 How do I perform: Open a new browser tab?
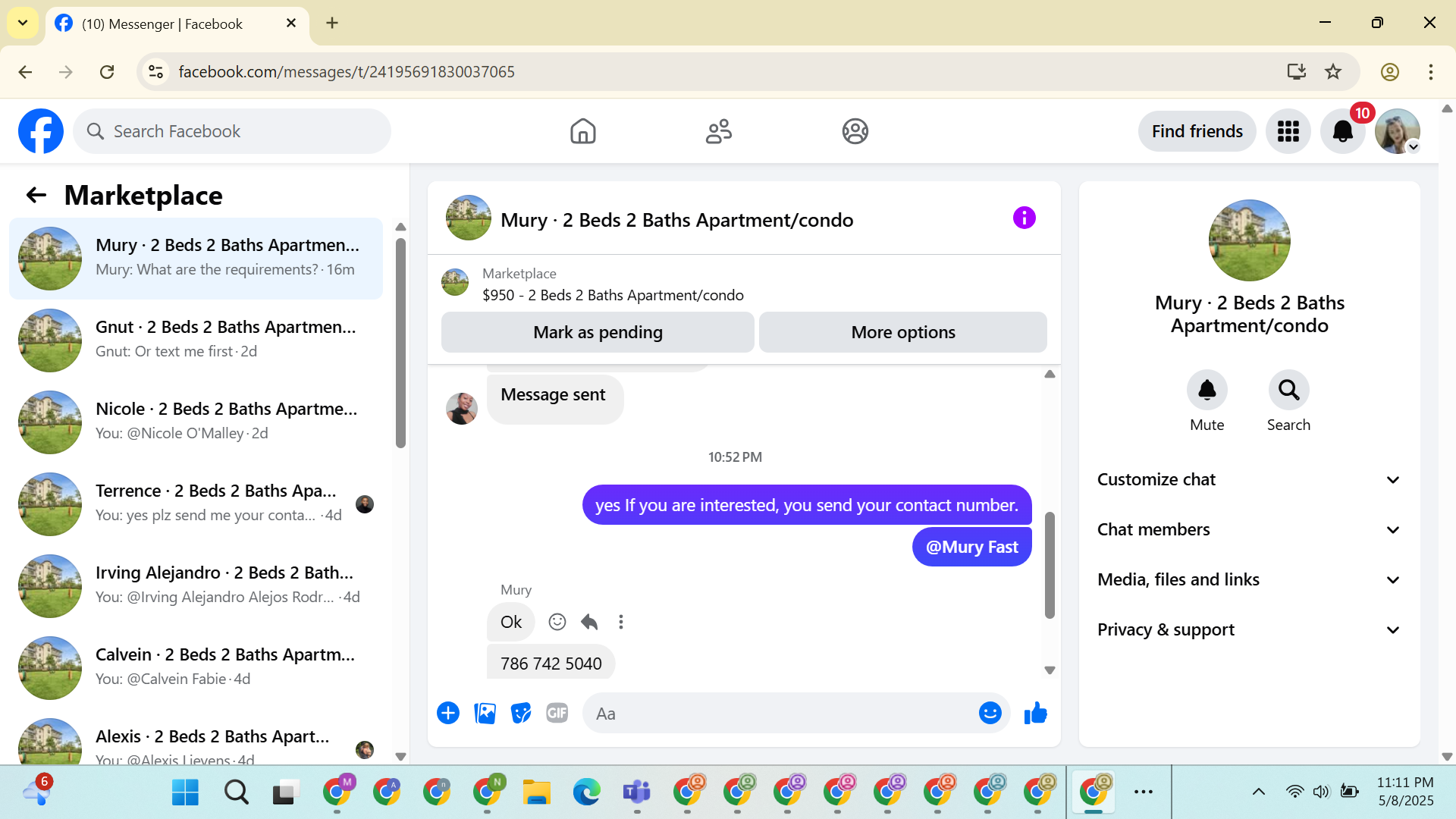pos(332,23)
